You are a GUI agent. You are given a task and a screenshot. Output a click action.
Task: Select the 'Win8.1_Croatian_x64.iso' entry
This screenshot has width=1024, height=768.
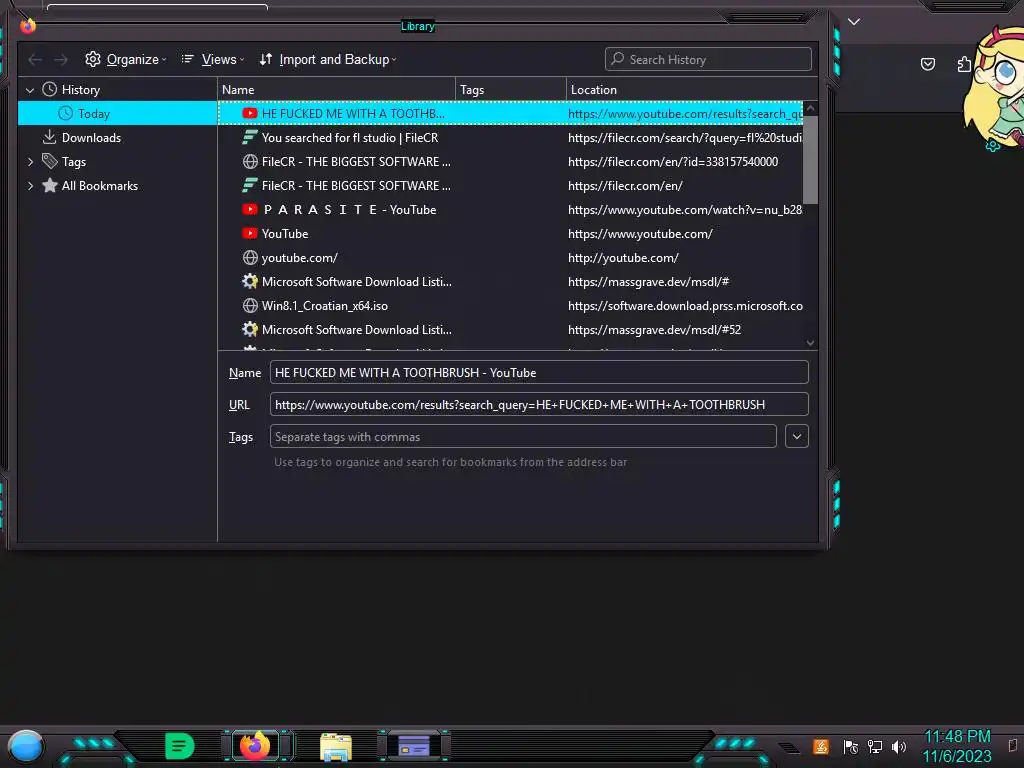(510, 306)
